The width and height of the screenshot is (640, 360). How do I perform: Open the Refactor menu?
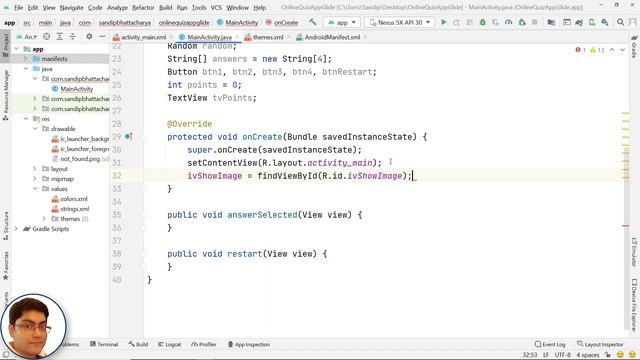143,7
